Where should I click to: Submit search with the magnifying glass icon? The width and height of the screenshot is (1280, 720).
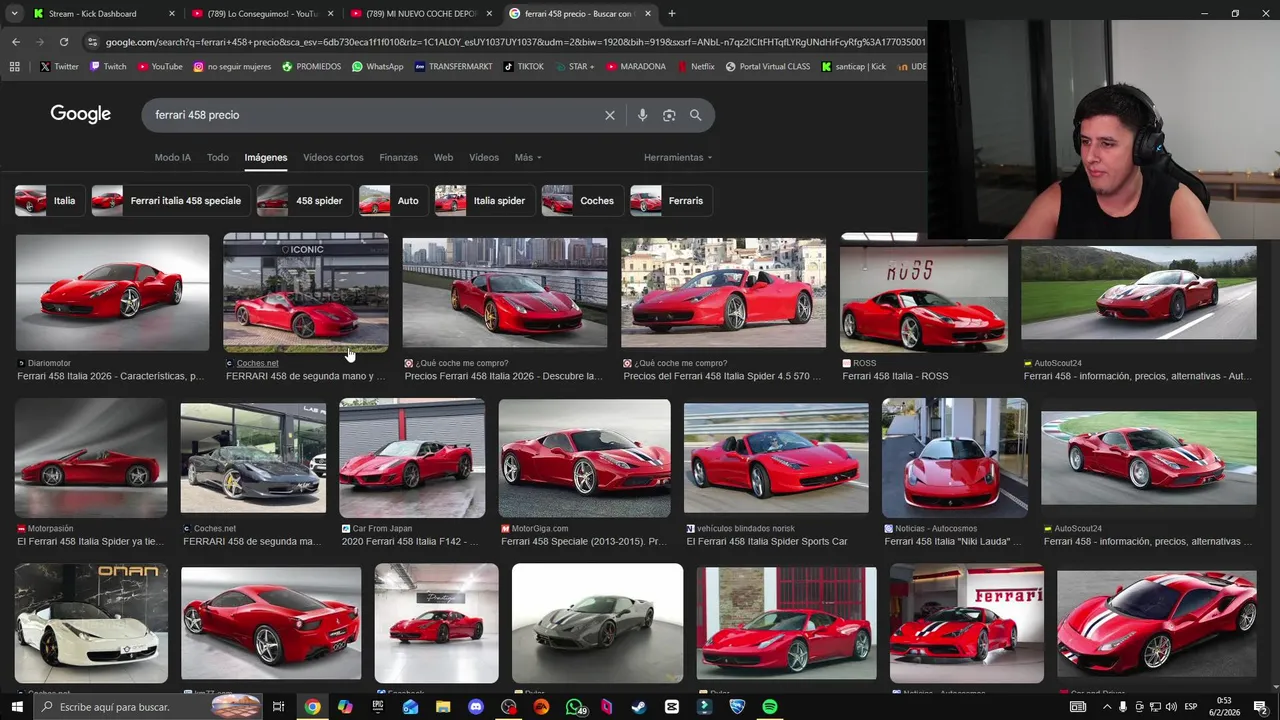pyautogui.click(x=695, y=115)
